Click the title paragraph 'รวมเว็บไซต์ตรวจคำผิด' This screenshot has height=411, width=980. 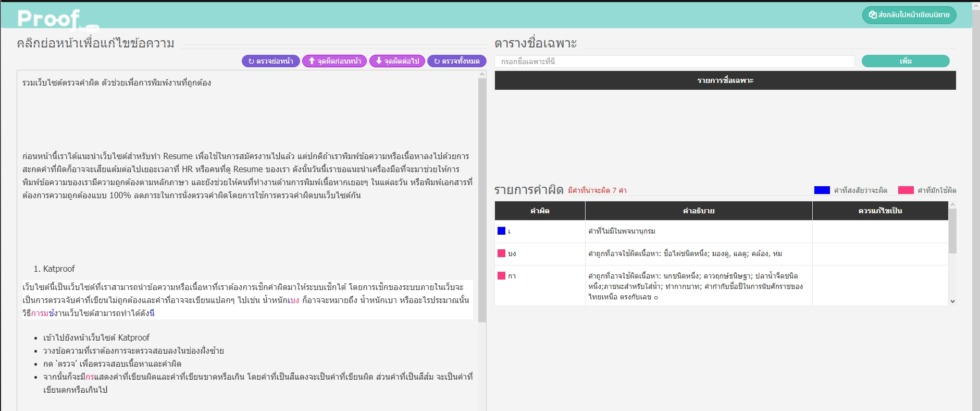click(x=116, y=82)
